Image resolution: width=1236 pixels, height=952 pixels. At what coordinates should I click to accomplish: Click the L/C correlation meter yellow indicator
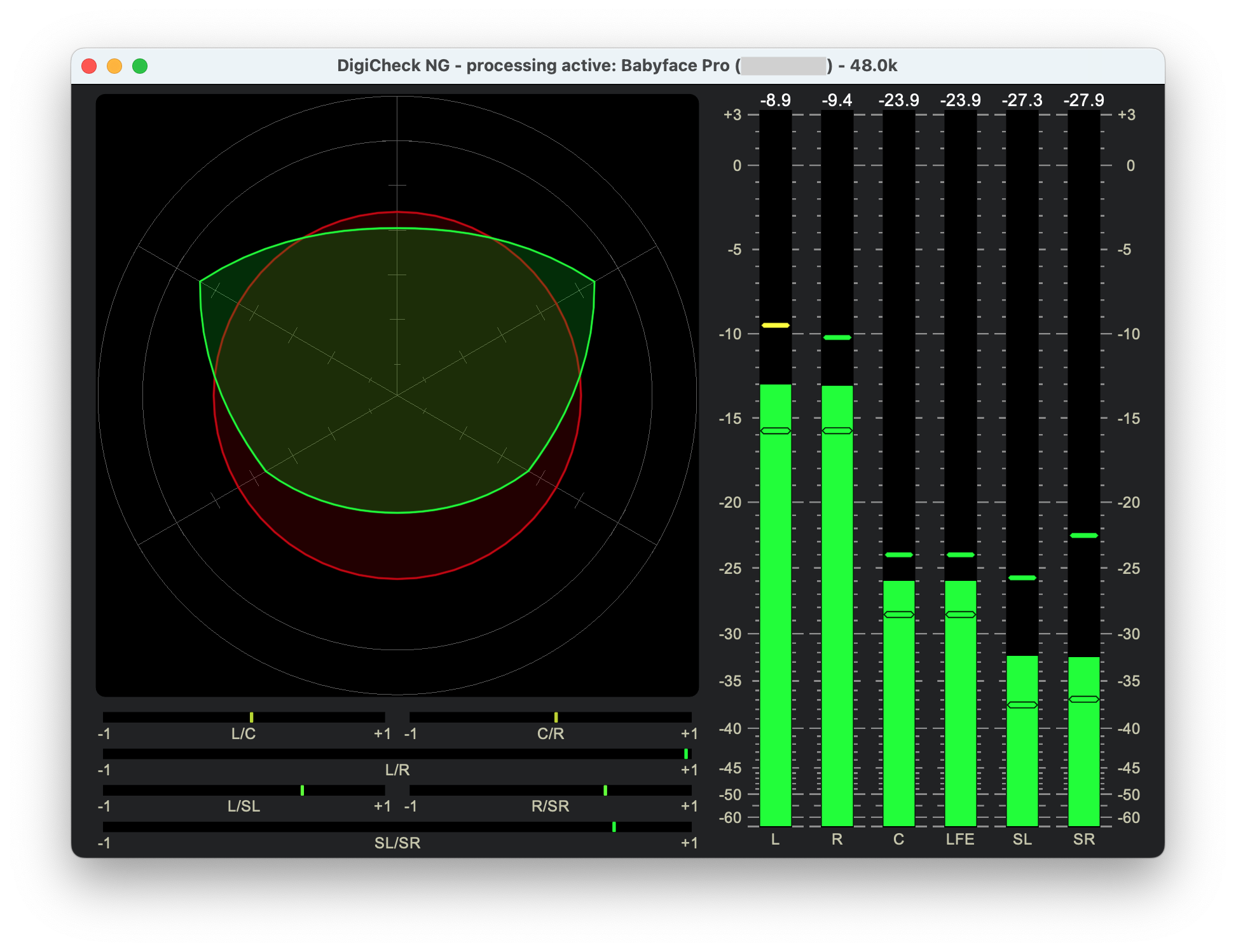tap(252, 717)
